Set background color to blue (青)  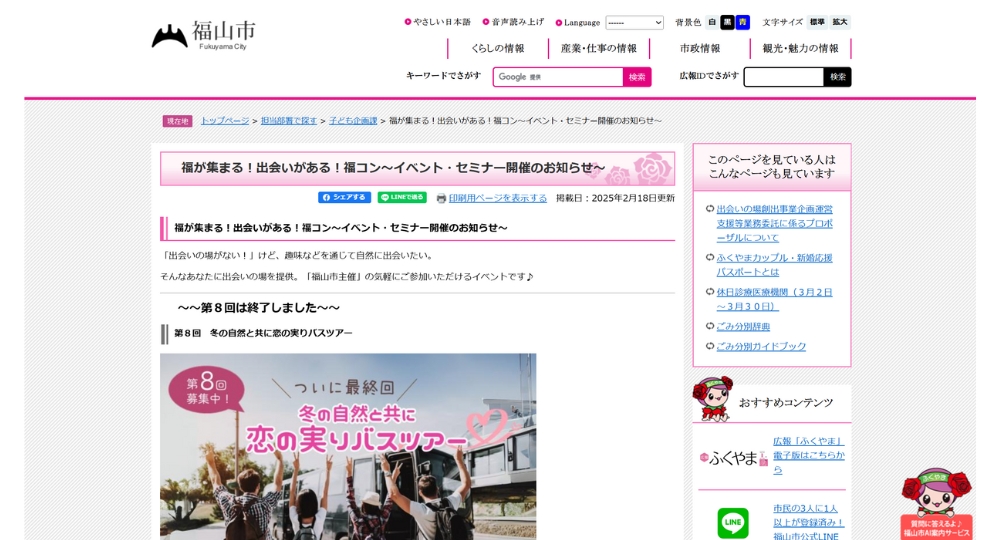[x=742, y=22]
